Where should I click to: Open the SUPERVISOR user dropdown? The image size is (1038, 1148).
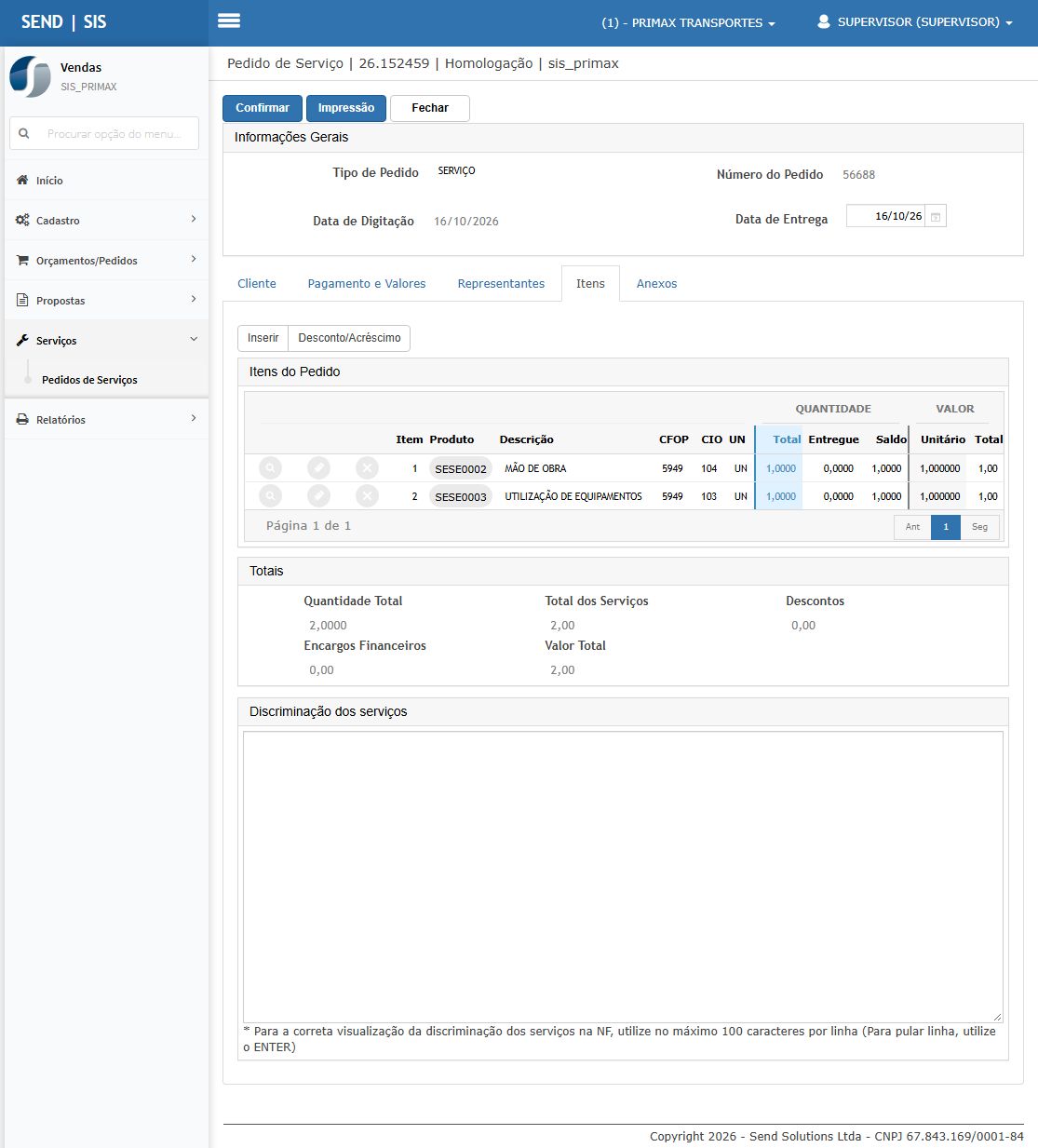914,21
